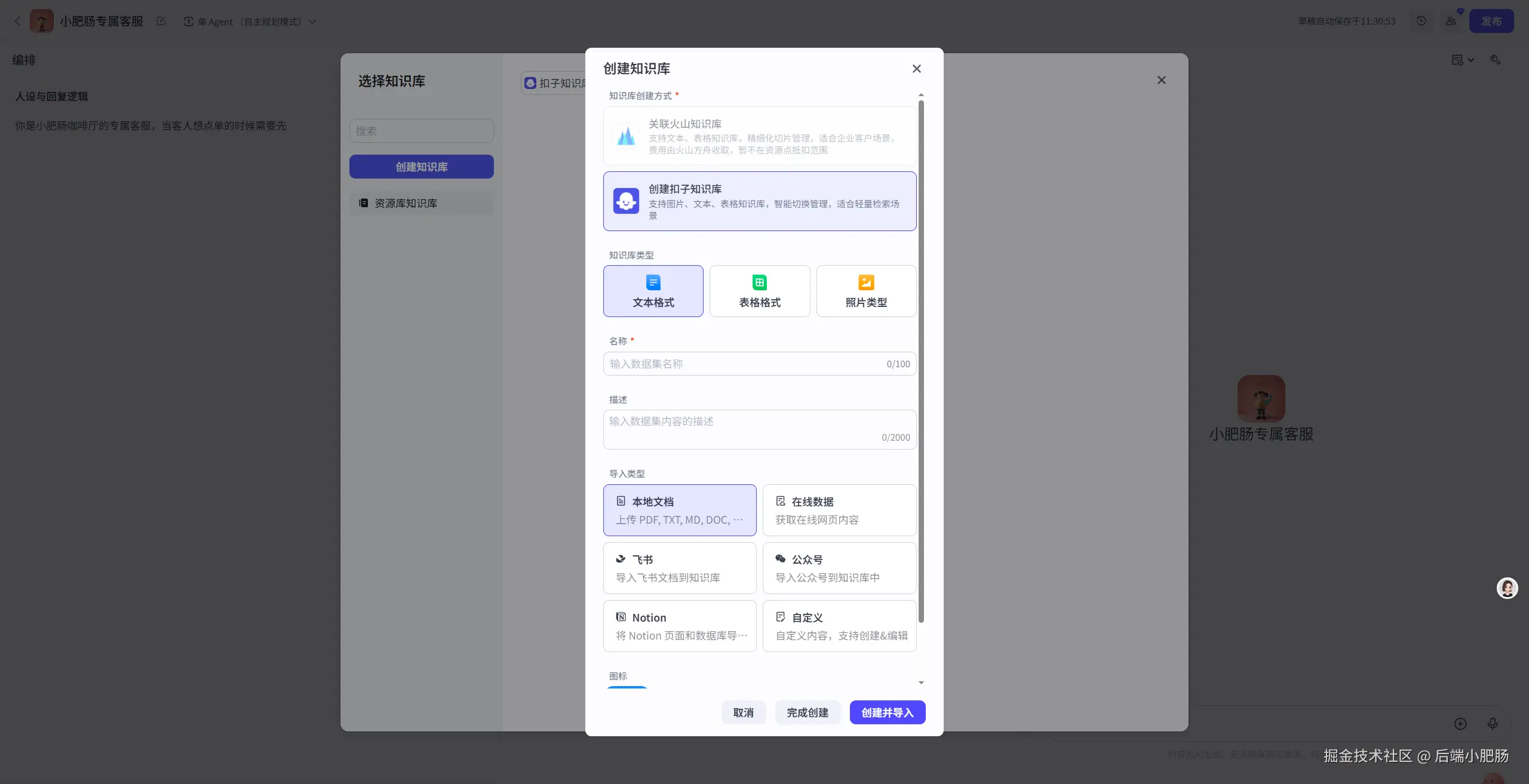Click scrollbar down arrow in the dialog
The width and height of the screenshot is (1529, 784).
pos(921,682)
